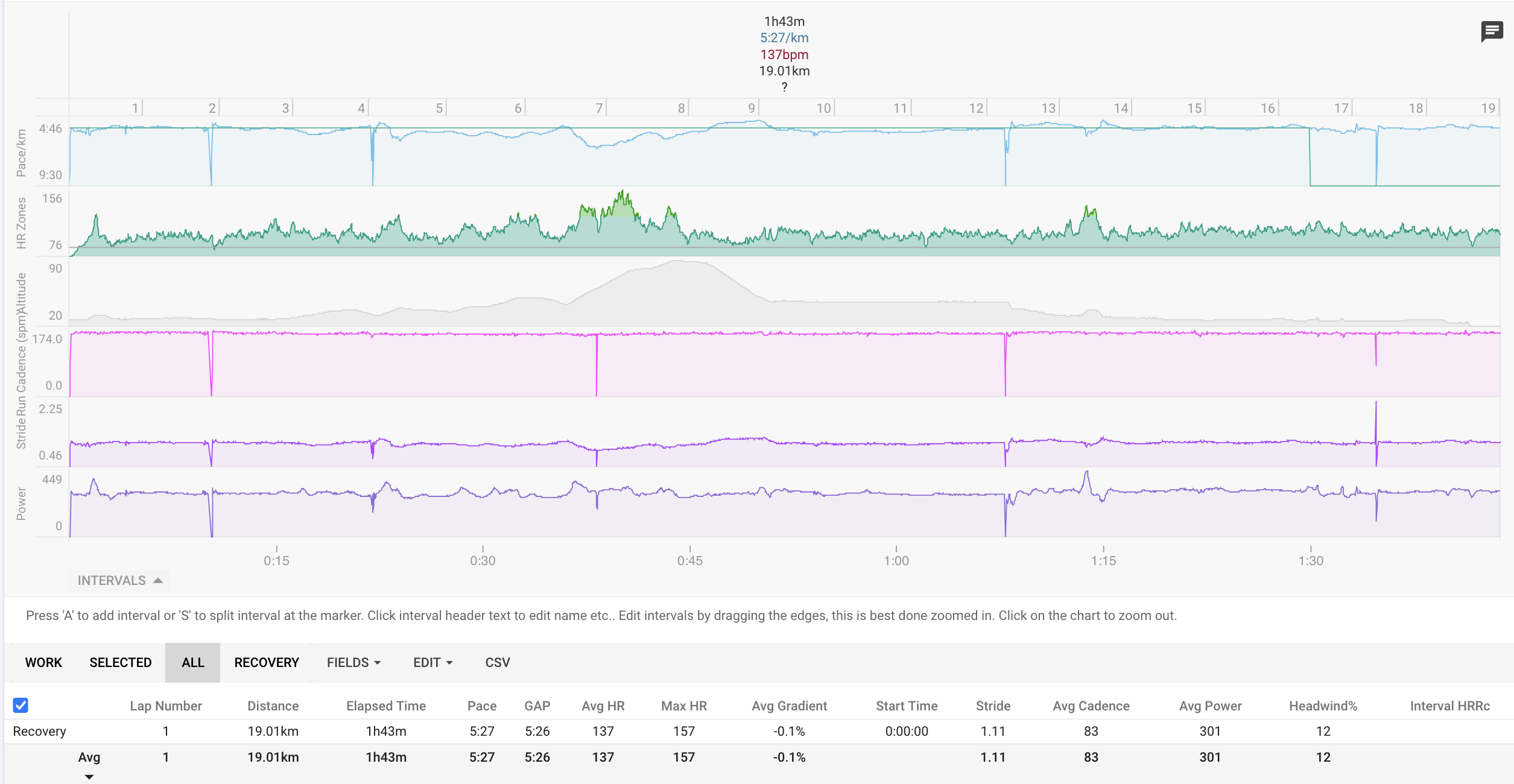
Task: Click kilometer 7 marker on chart
Action: click(x=599, y=108)
